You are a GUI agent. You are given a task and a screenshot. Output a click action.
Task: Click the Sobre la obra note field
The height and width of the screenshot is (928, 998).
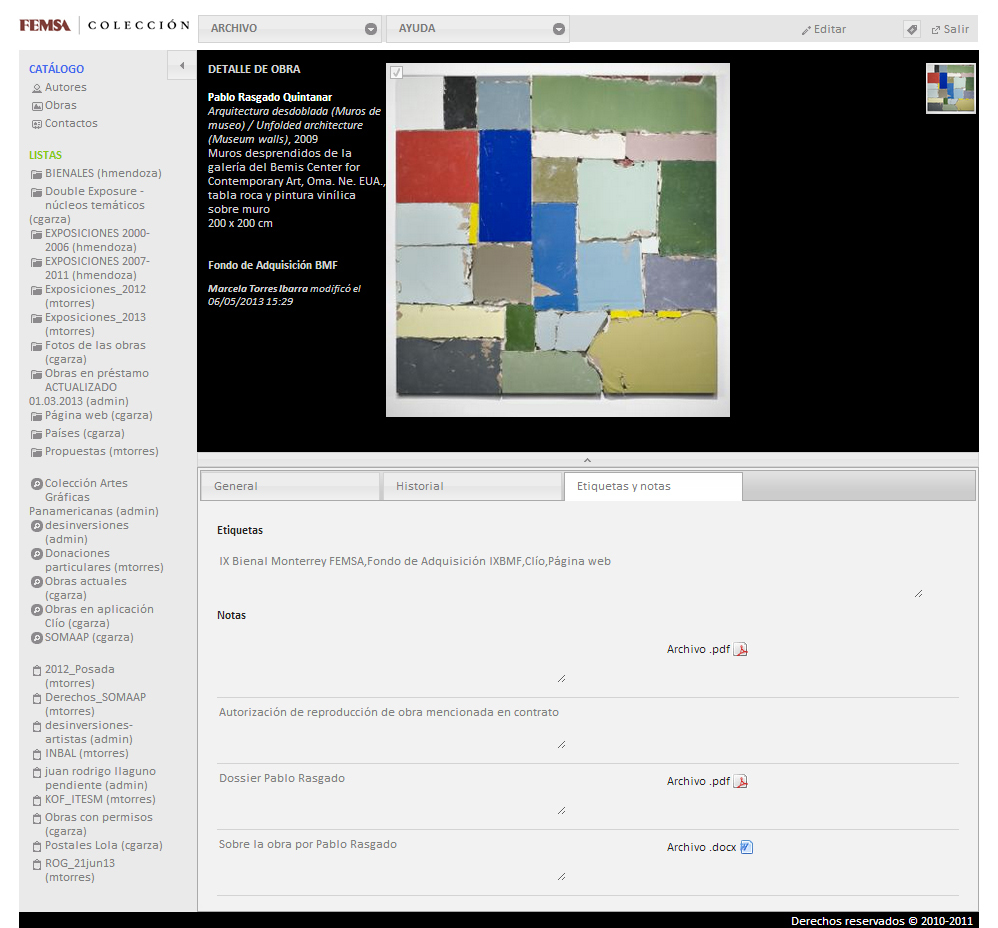click(391, 857)
